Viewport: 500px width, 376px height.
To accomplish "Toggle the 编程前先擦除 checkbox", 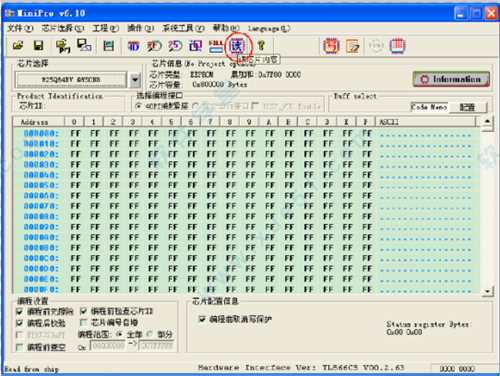I will [x=20, y=312].
